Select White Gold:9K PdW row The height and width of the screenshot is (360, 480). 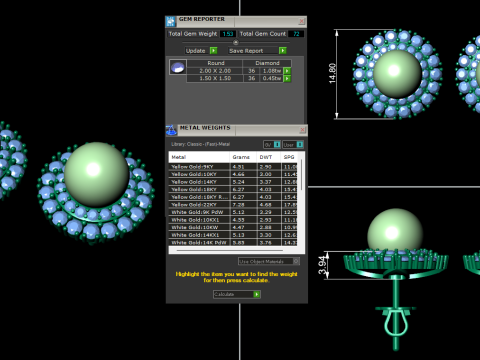[233, 212]
